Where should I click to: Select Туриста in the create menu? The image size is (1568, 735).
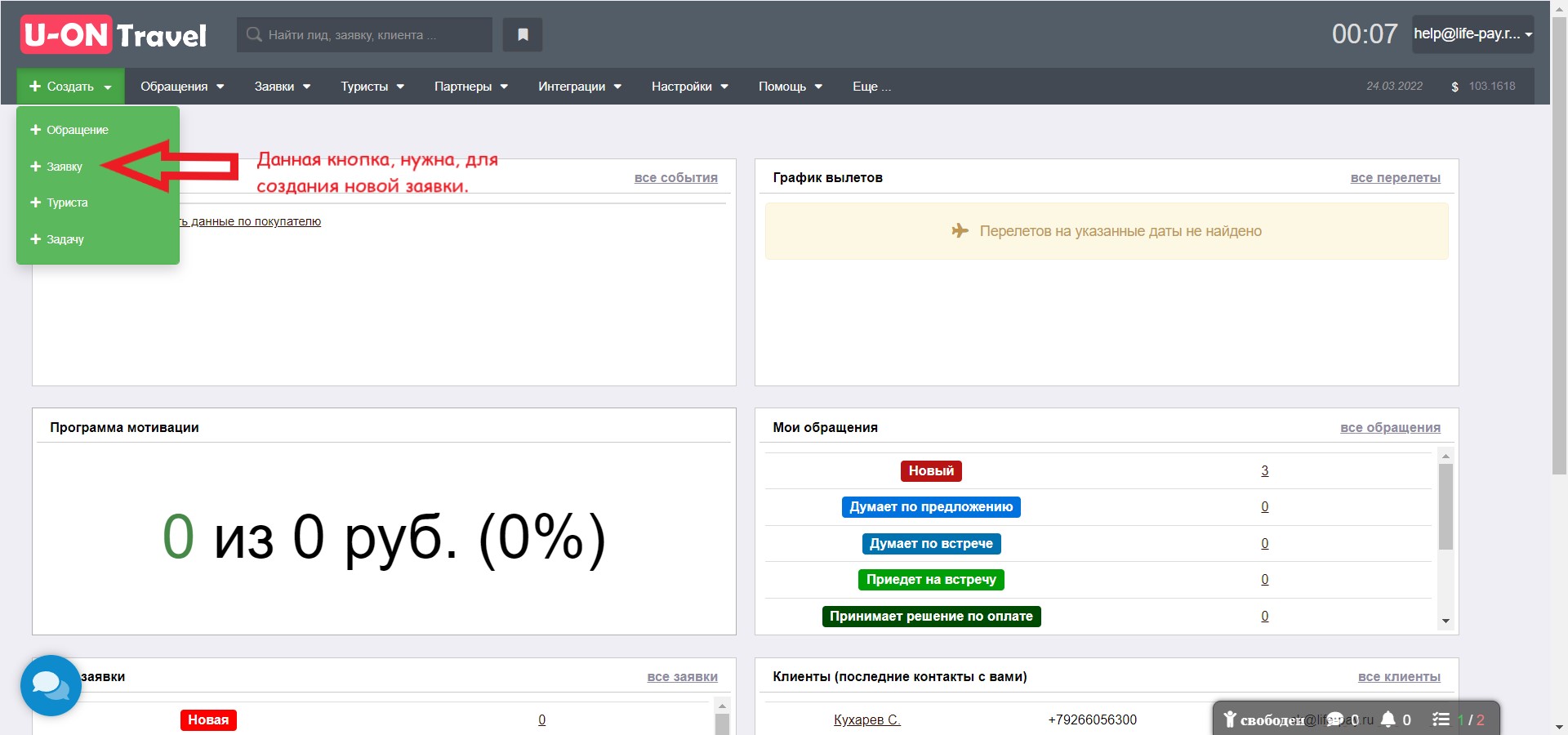point(67,203)
